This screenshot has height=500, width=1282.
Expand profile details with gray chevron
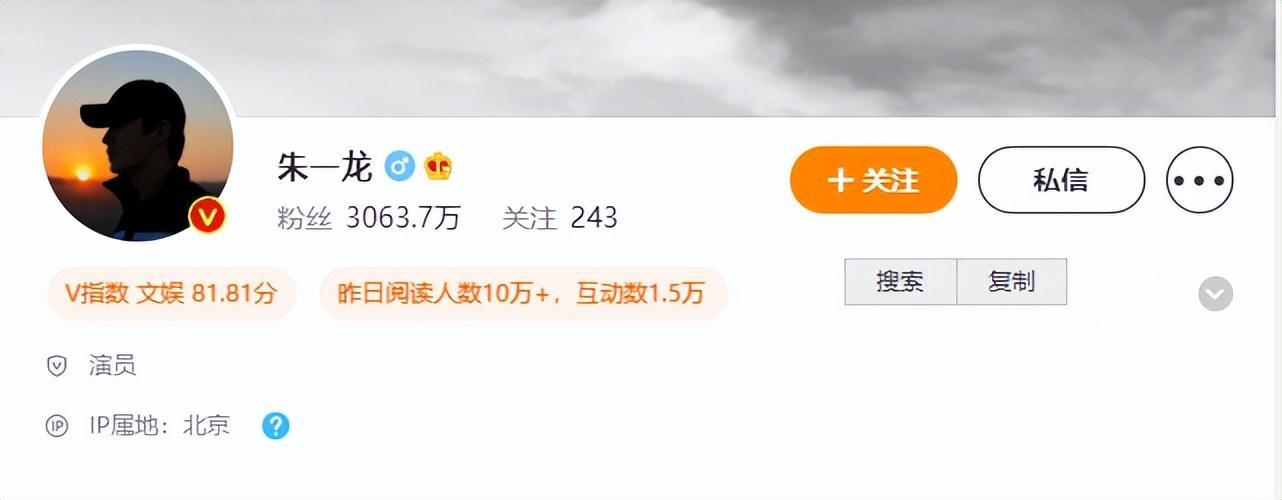pos(1216,294)
